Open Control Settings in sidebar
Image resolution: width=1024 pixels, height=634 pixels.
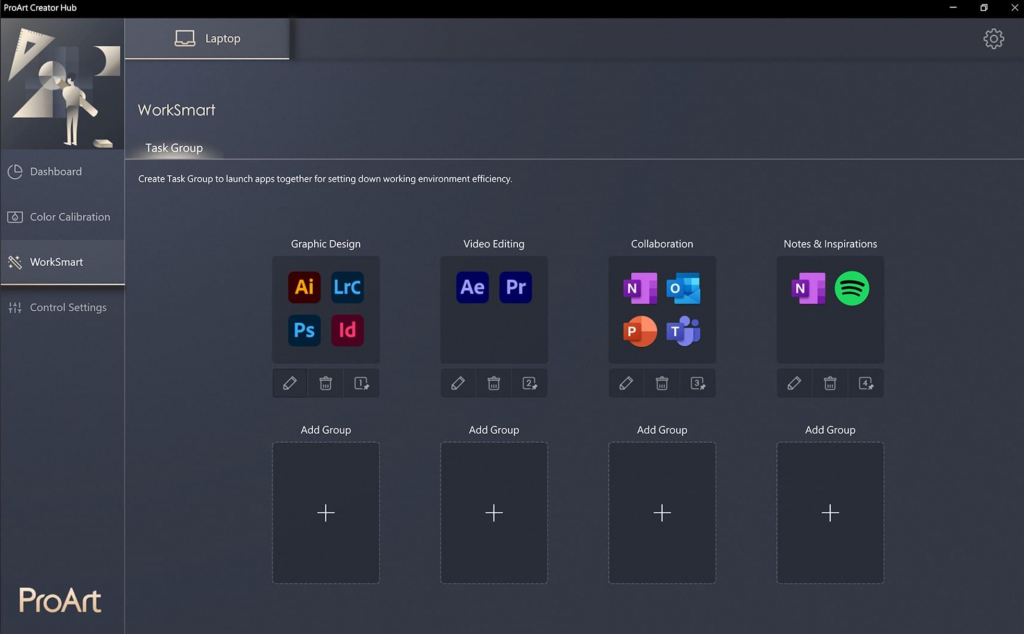pos(62,308)
